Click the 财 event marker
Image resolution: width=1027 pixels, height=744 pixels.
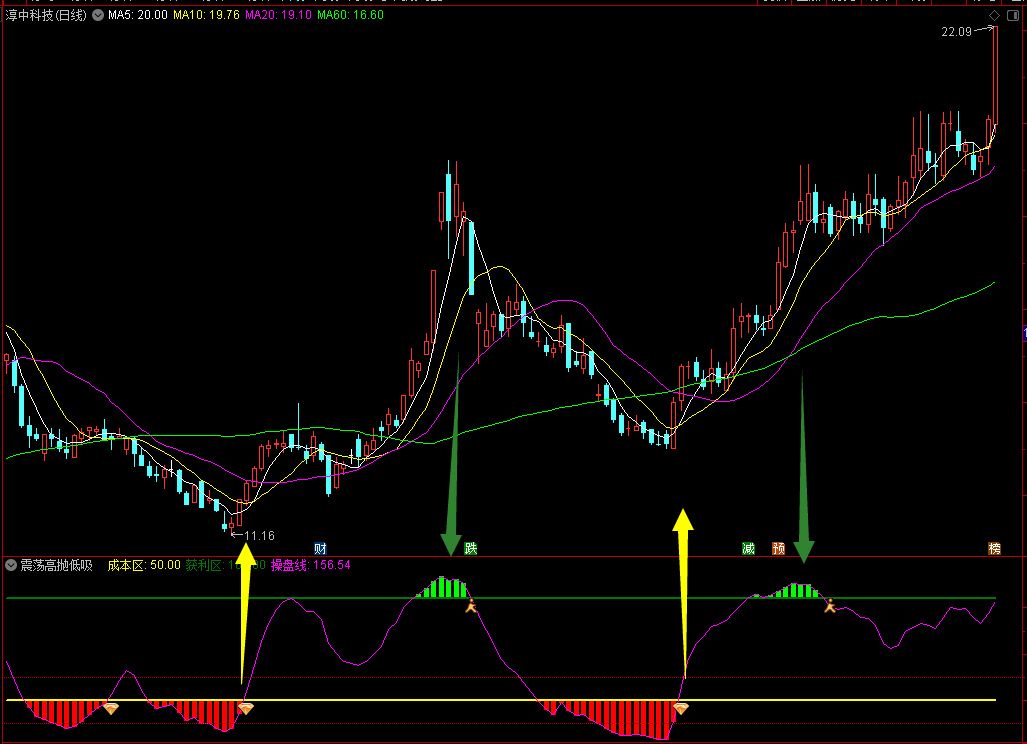[320, 549]
